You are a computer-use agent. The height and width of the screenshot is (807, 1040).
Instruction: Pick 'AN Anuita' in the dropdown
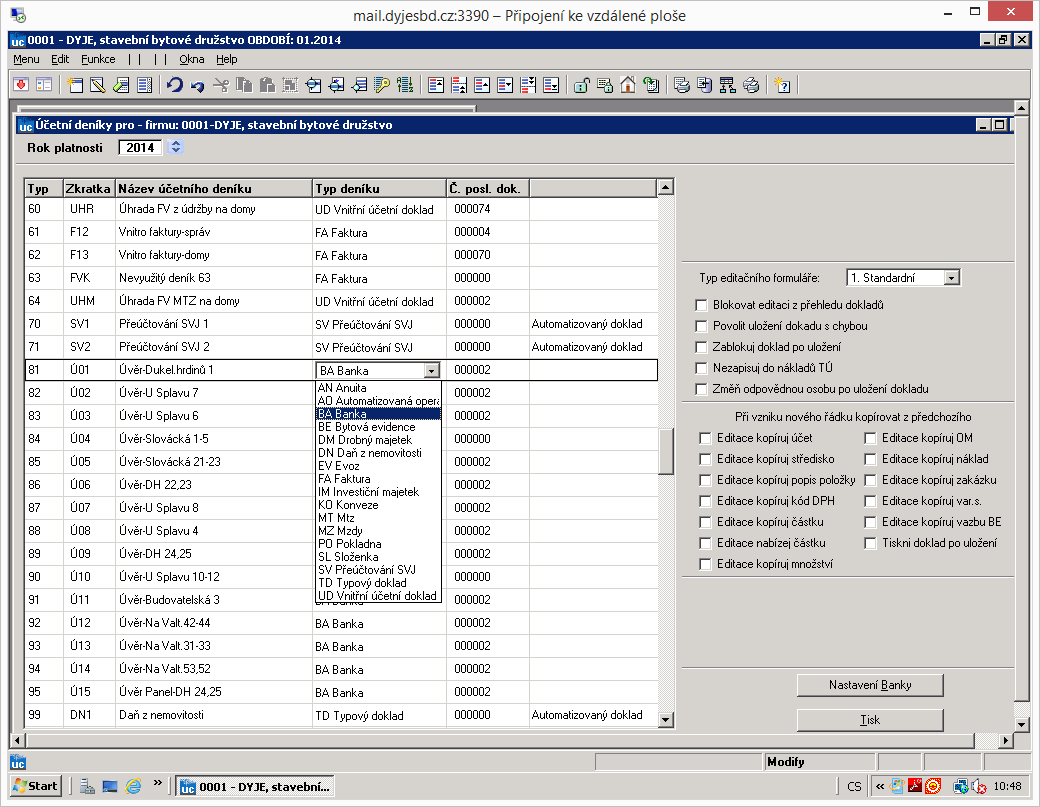pyautogui.click(x=378, y=388)
